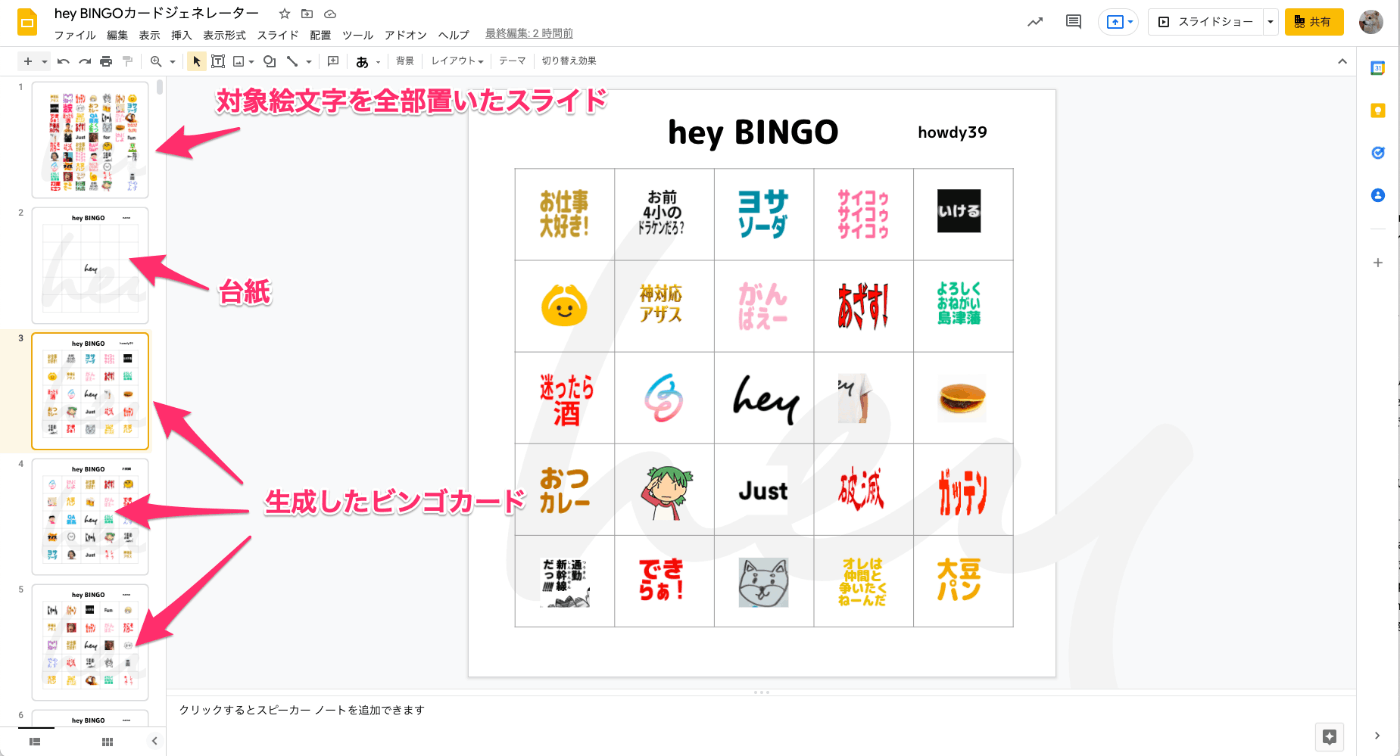Open the アドオン menu

406,35
